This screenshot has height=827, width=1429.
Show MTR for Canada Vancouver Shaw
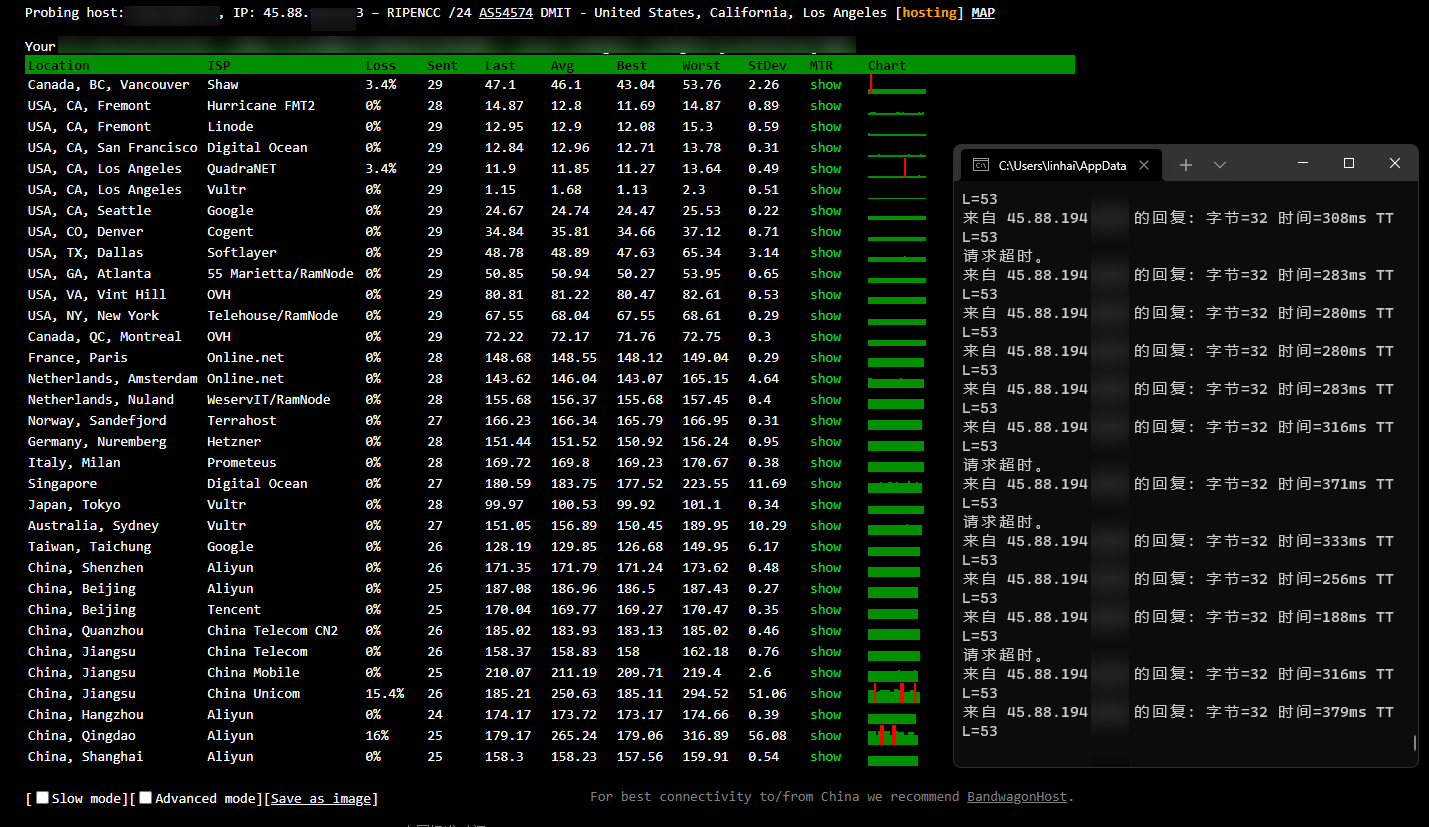826,85
